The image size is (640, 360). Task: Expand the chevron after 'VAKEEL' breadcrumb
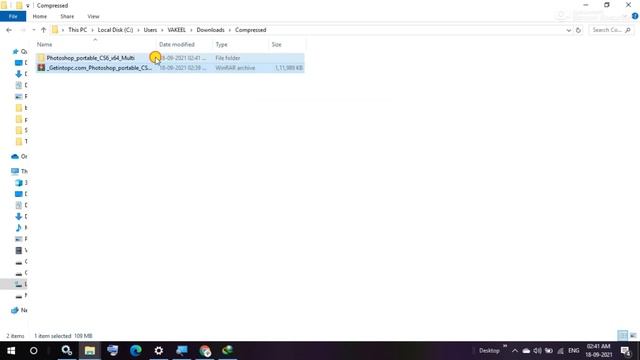tap(191, 30)
